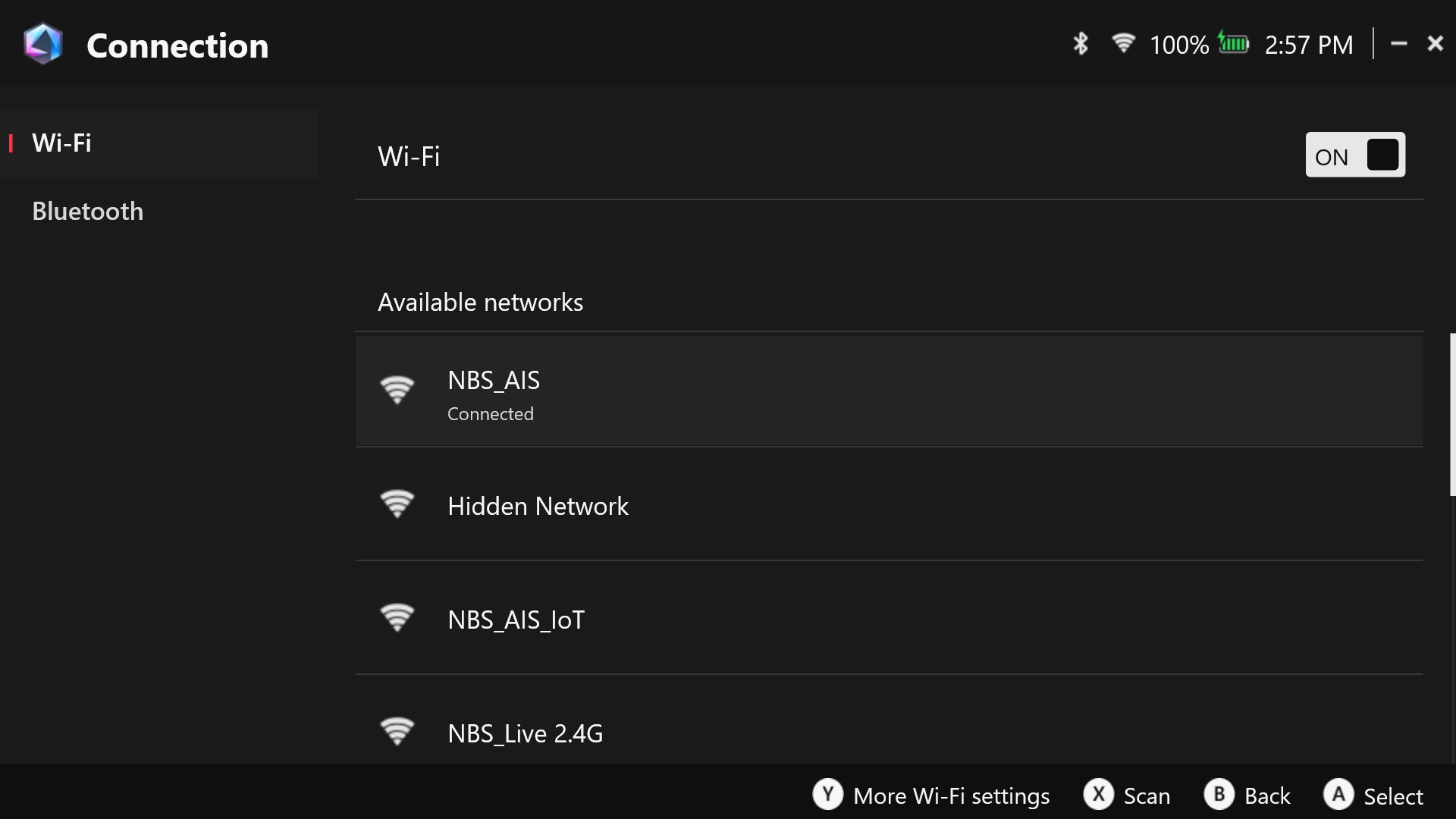Open the Wi-Fi sidebar tab

(62, 143)
